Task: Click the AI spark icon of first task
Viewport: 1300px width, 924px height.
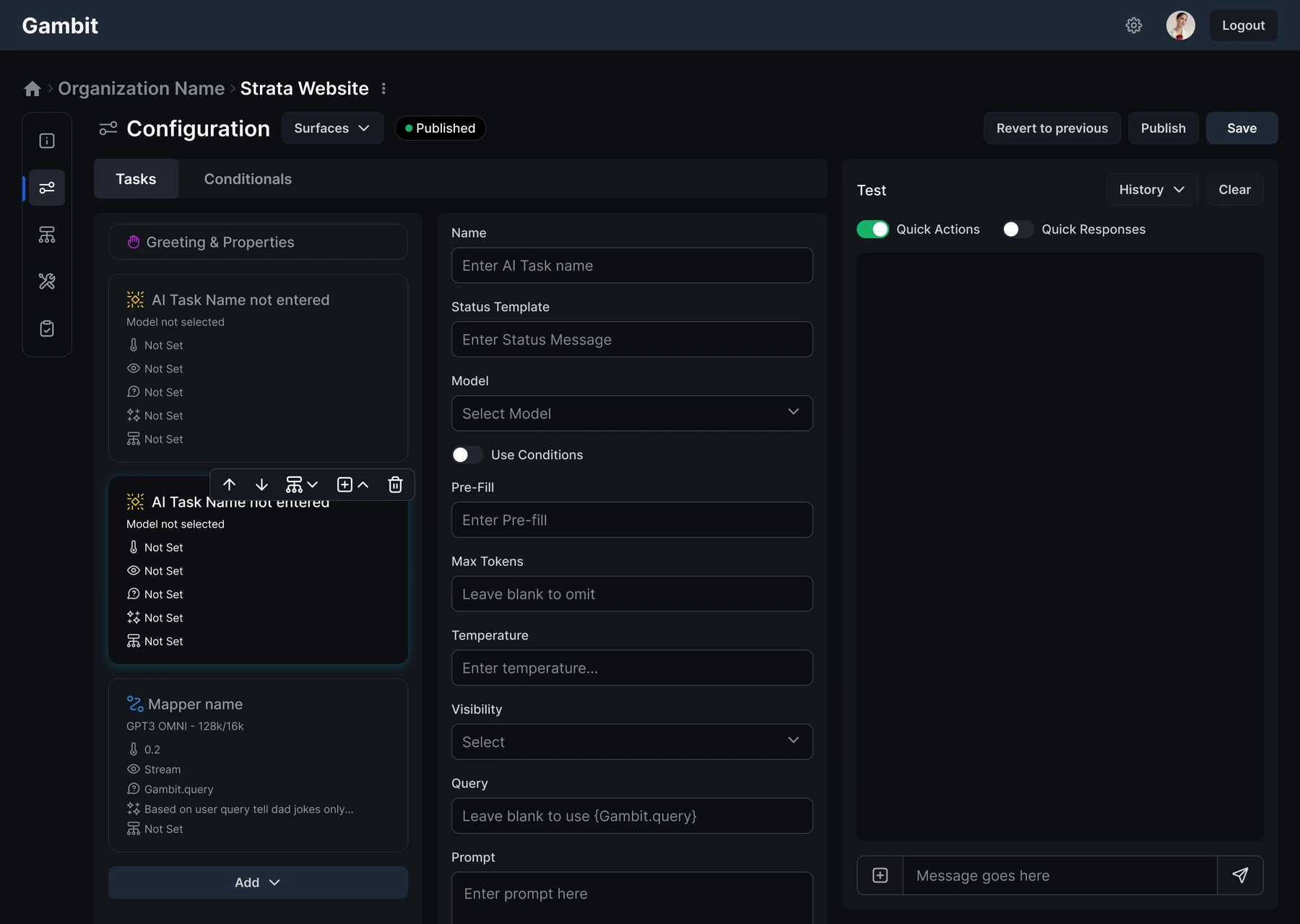Action: pyautogui.click(x=135, y=300)
